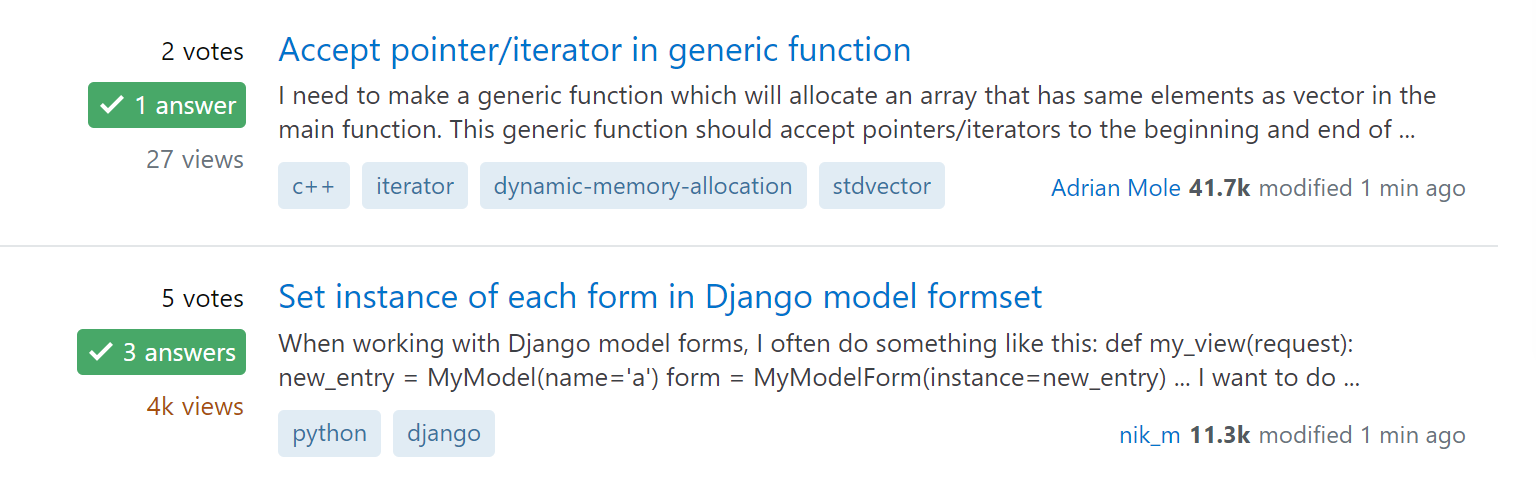Click the green "1 answer" badge

(167, 105)
